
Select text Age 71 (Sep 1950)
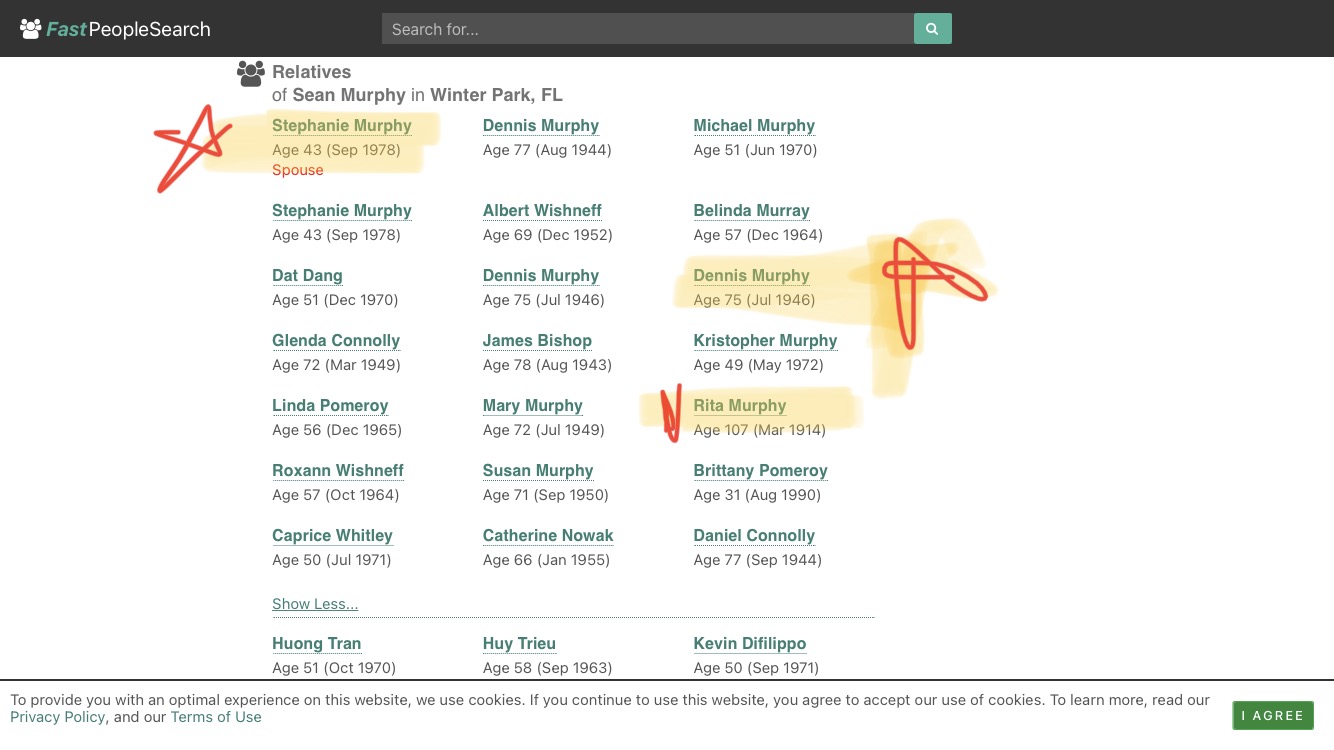pos(546,495)
